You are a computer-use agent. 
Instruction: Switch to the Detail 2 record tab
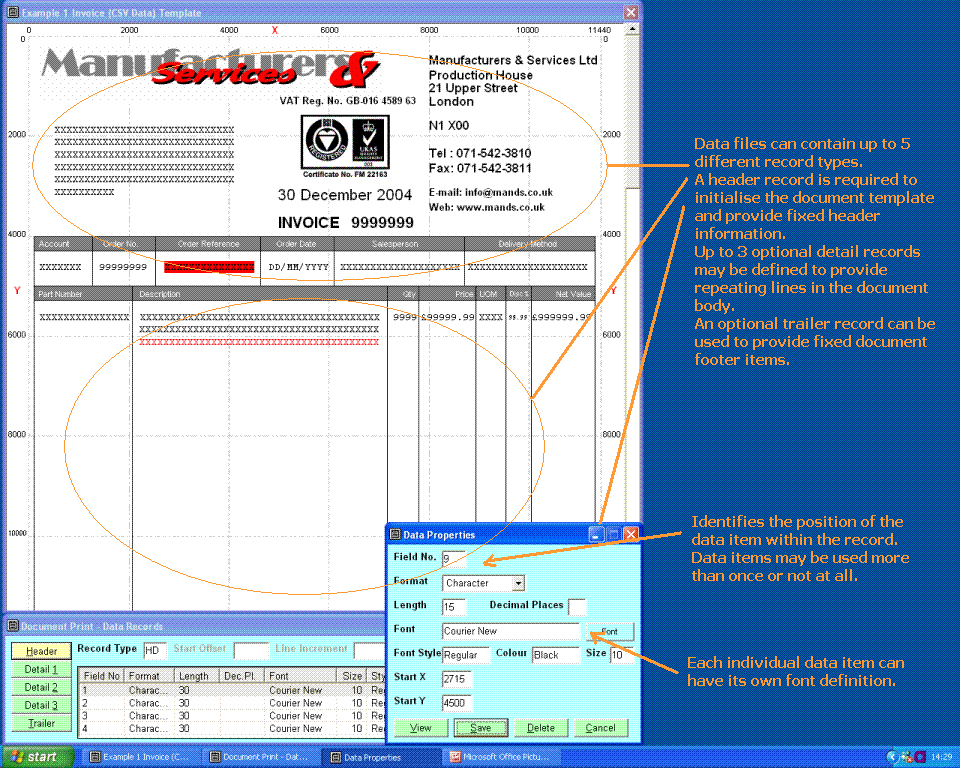[41, 688]
